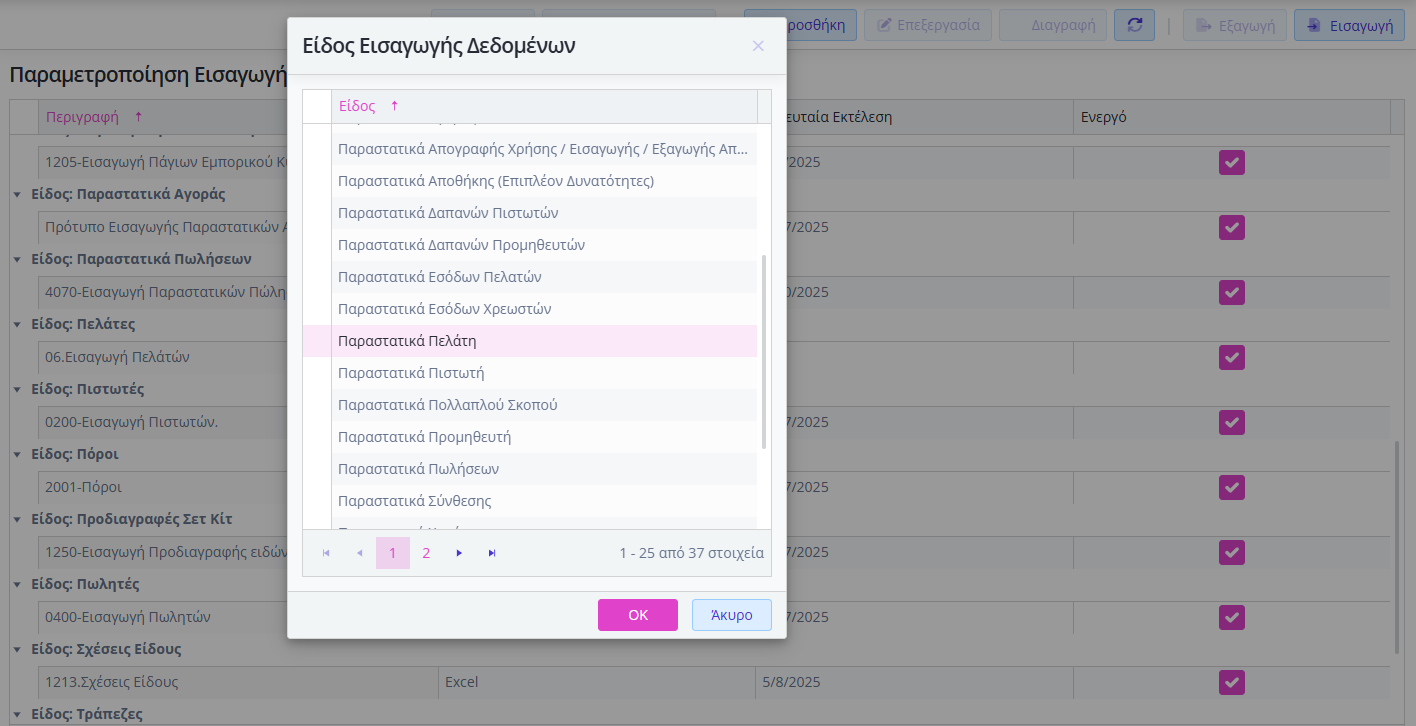Screen dimensions: 1416x726
Task: Click the Εξαγωγή export button
Action: click(1234, 25)
